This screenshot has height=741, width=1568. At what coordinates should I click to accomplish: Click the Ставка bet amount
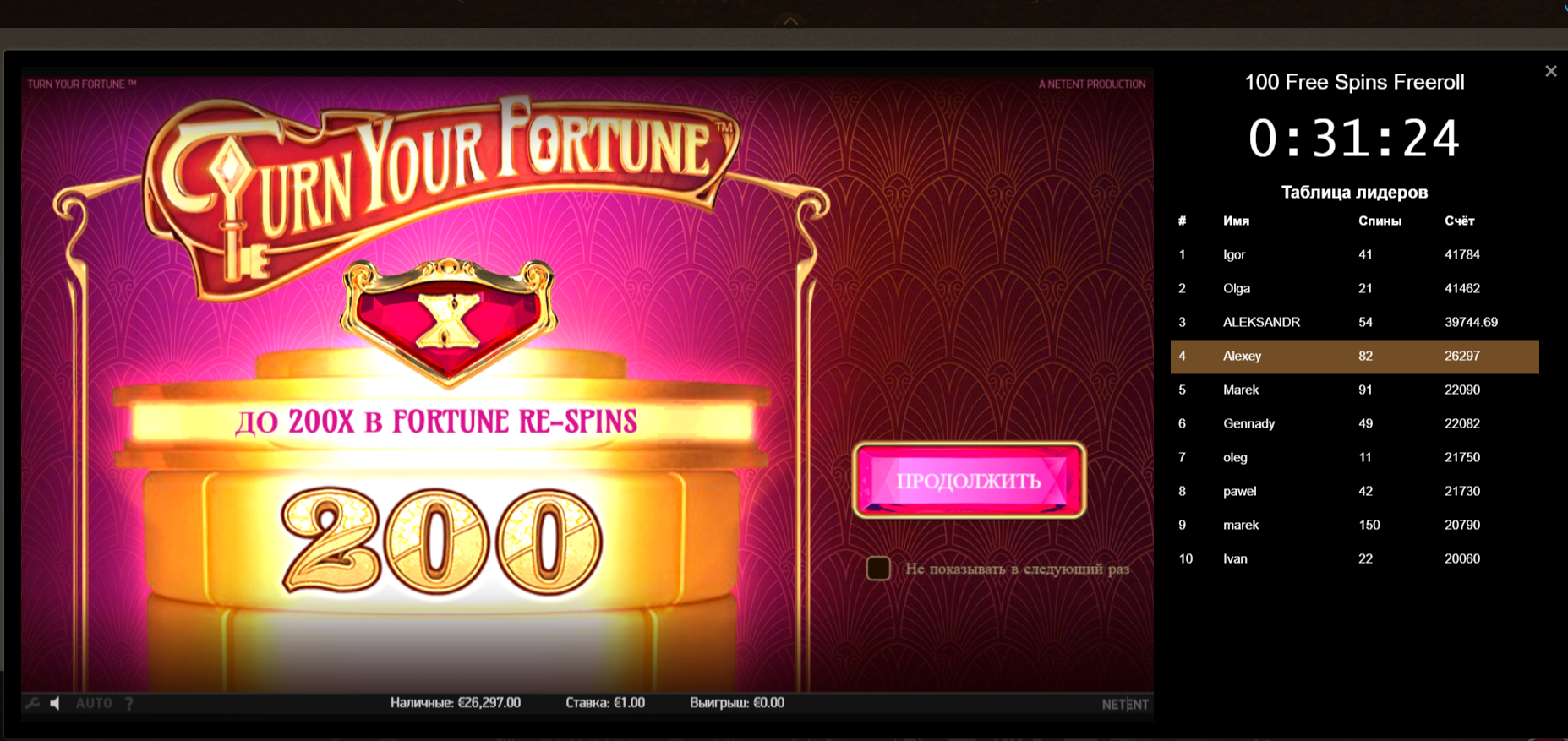605,703
